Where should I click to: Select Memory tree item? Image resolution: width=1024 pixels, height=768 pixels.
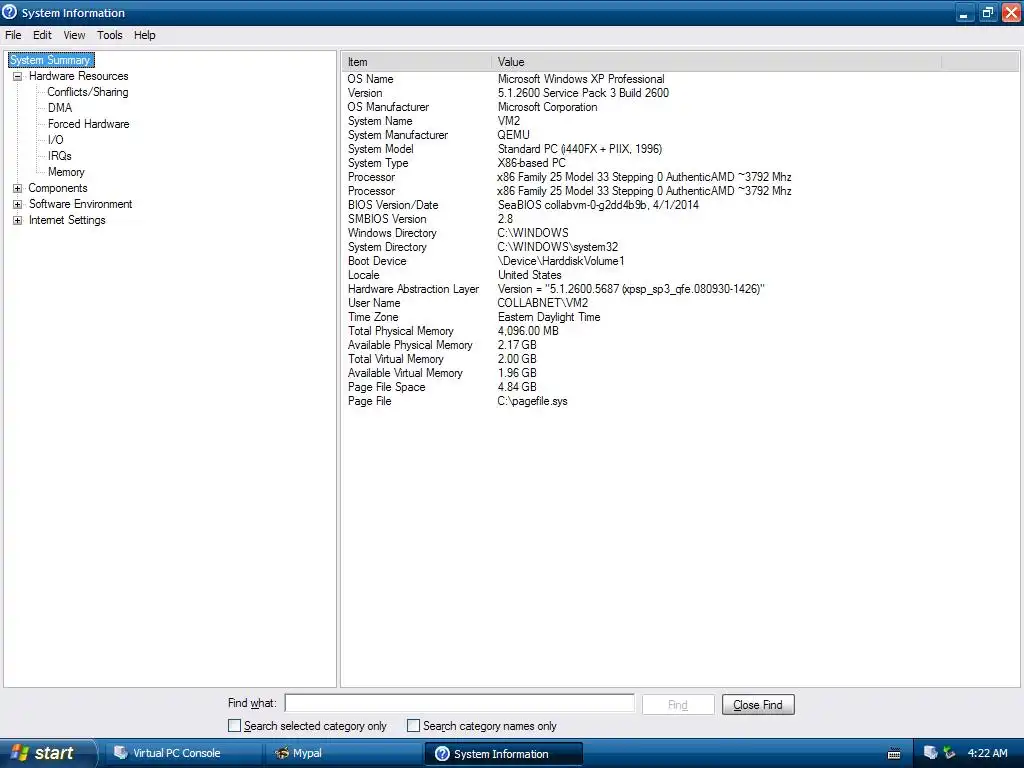click(66, 172)
